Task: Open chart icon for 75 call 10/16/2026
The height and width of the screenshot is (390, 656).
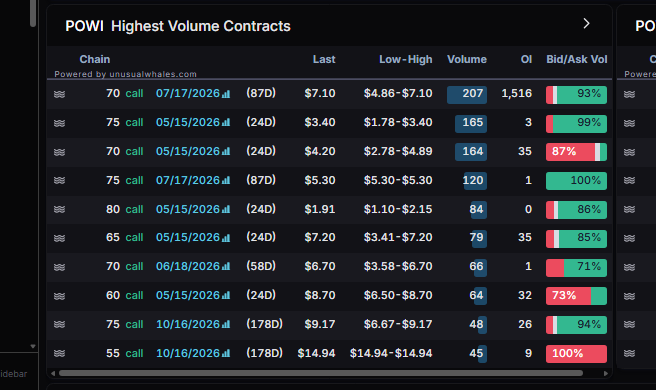Action: (226, 324)
